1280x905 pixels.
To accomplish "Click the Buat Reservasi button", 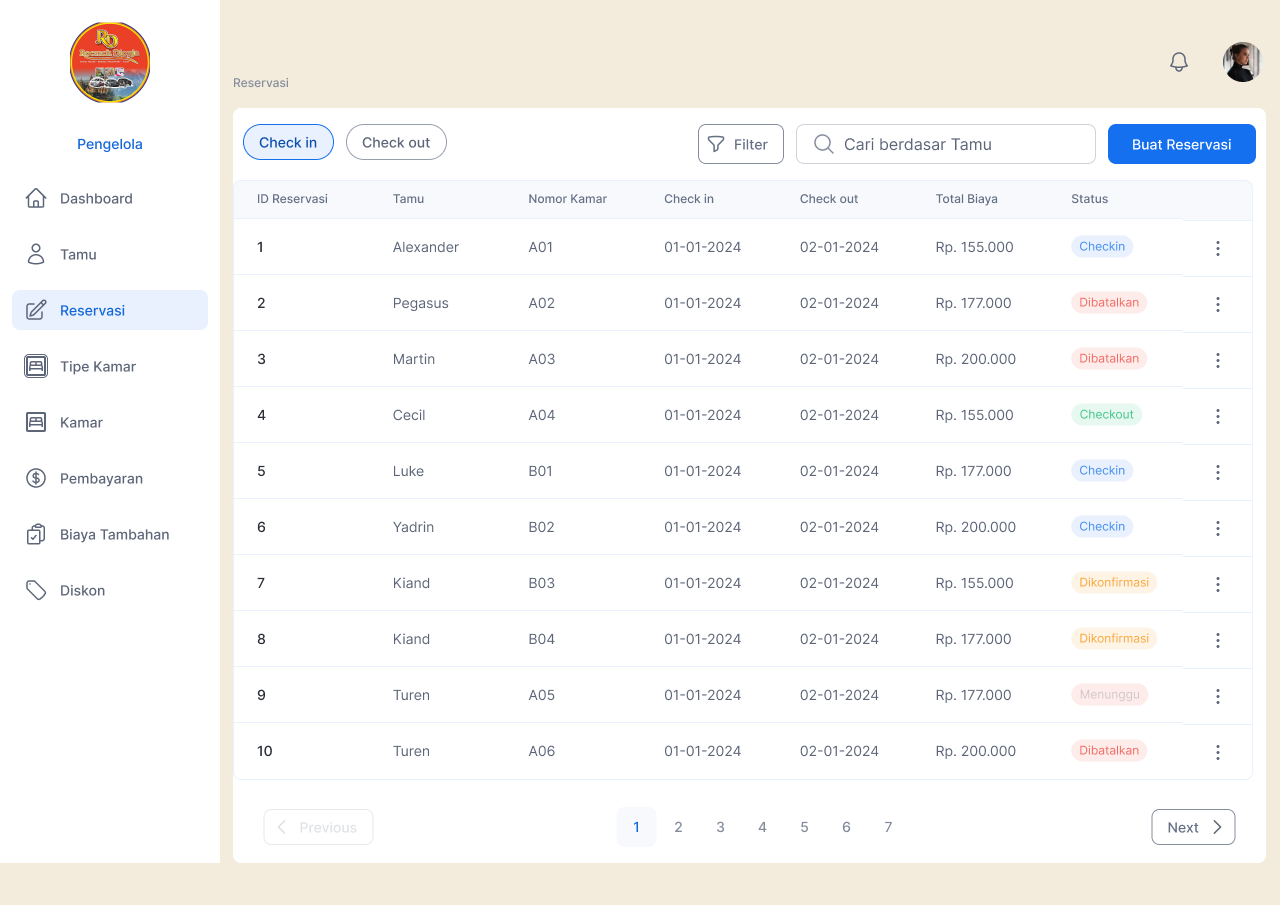I will (1181, 144).
